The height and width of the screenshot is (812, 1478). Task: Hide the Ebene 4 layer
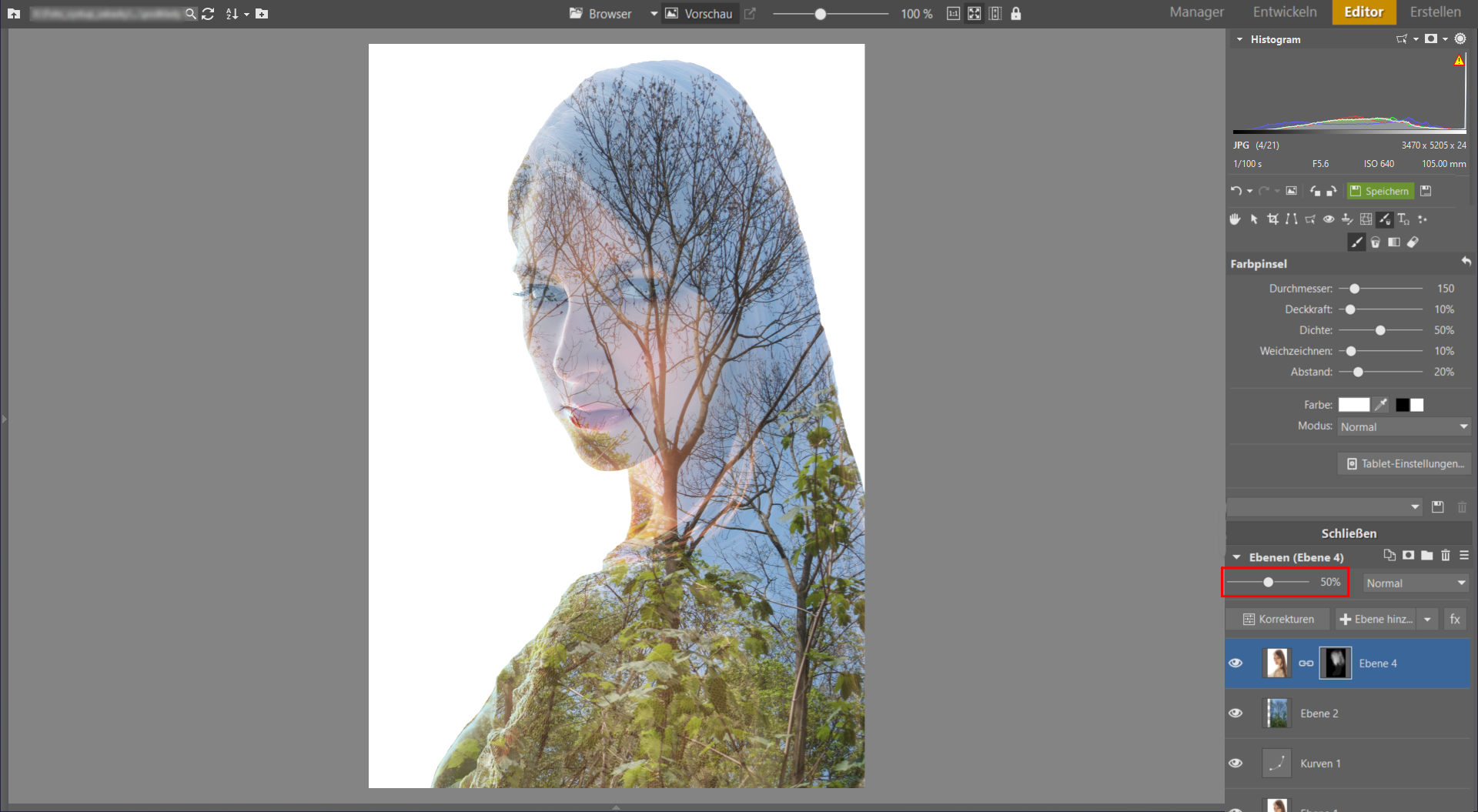(x=1236, y=663)
